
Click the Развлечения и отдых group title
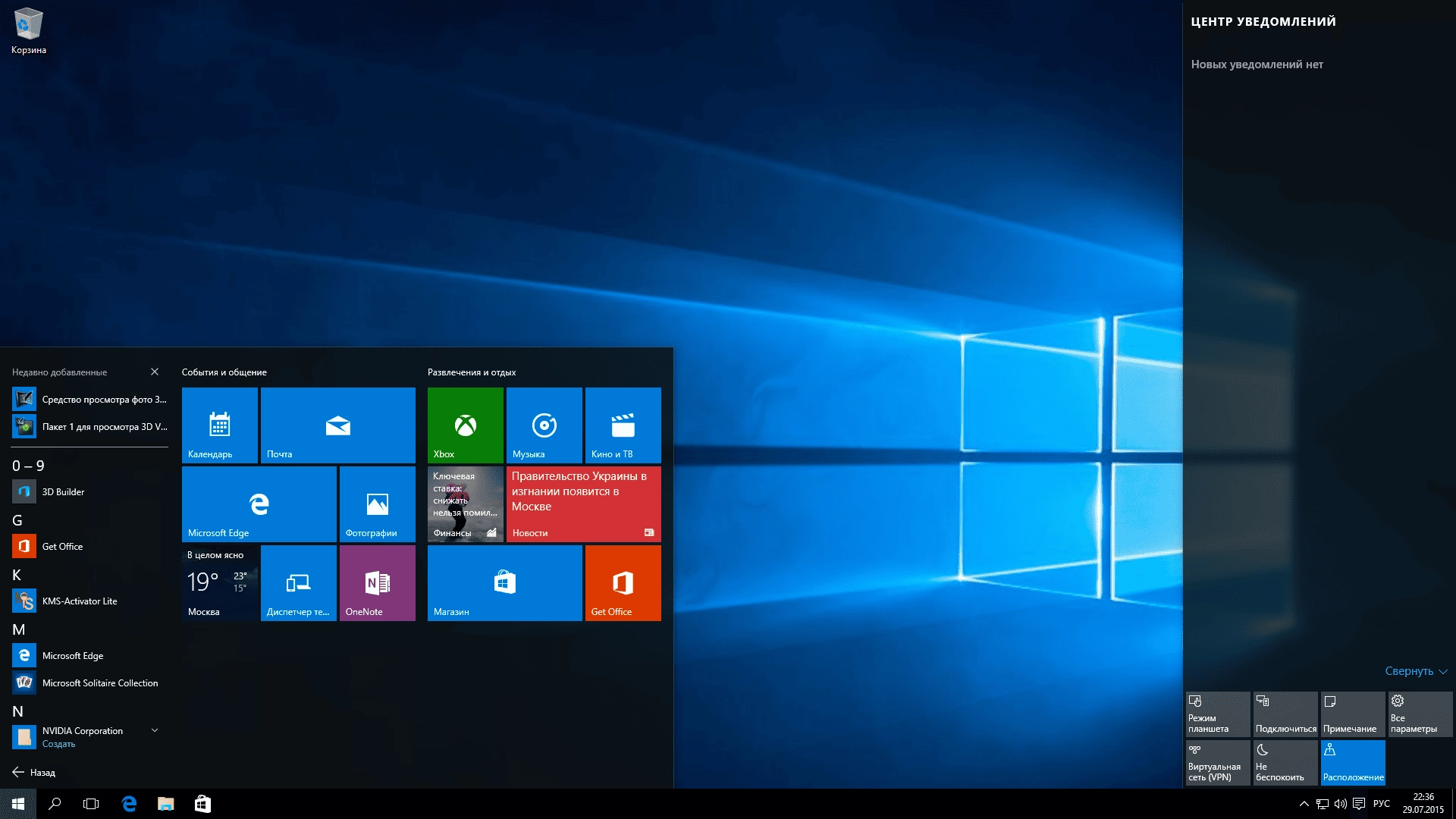pyautogui.click(x=472, y=372)
